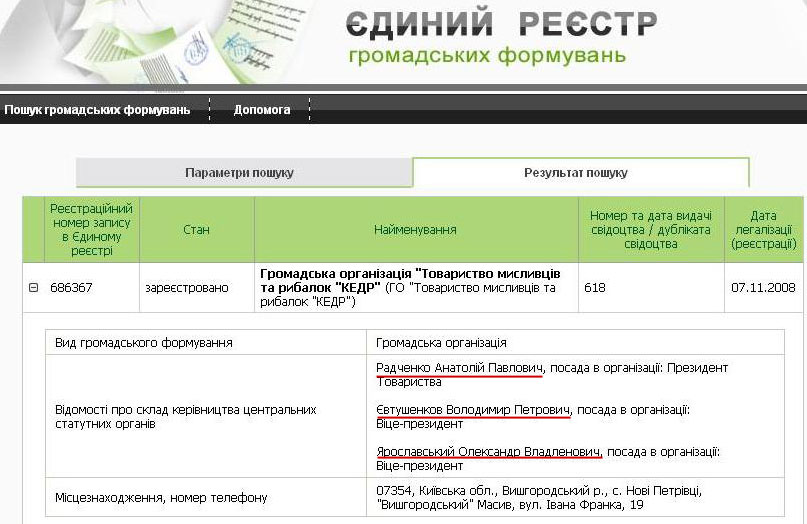The image size is (807, 524).
Task: Click the name Ярославський Олександр Владленович
Action: point(489,452)
